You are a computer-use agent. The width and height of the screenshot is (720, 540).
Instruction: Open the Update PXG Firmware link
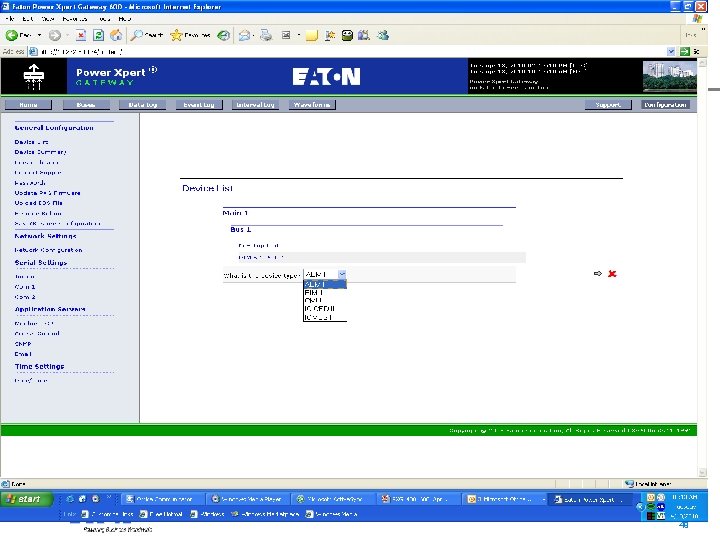click(47, 193)
